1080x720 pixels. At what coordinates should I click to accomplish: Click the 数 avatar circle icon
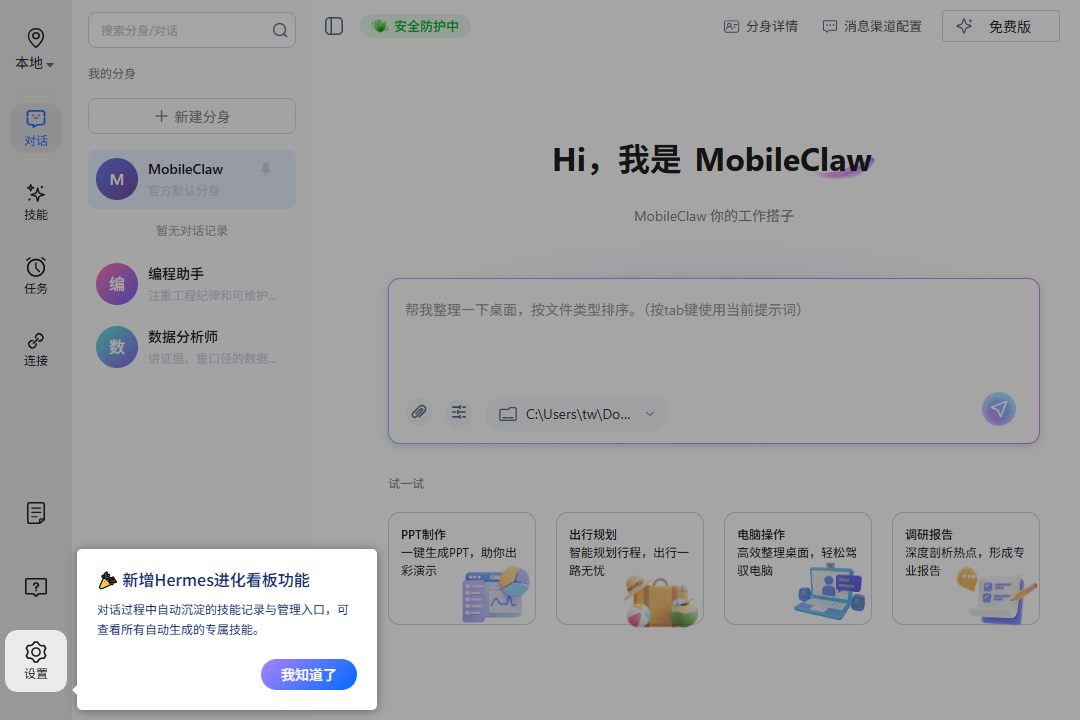[117, 347]
